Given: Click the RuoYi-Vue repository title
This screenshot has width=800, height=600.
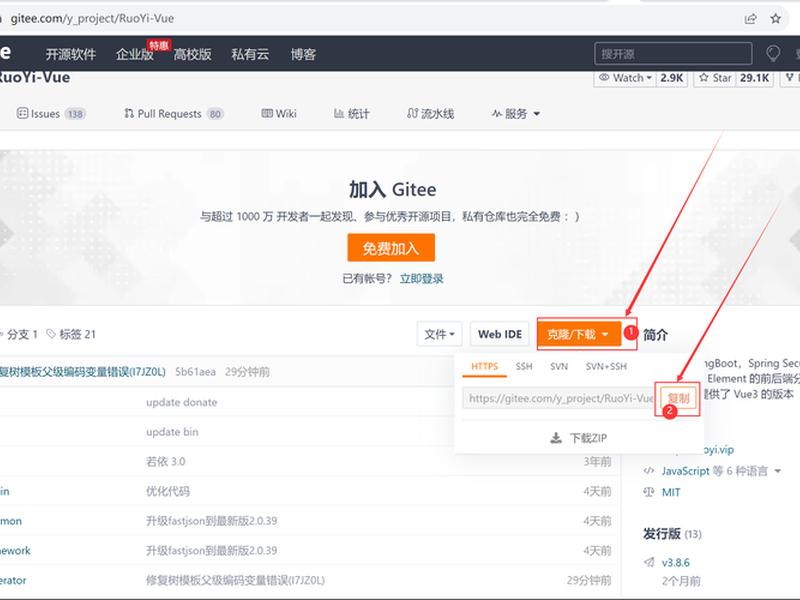Looking at the screenshot, I should tap(34, 78).
